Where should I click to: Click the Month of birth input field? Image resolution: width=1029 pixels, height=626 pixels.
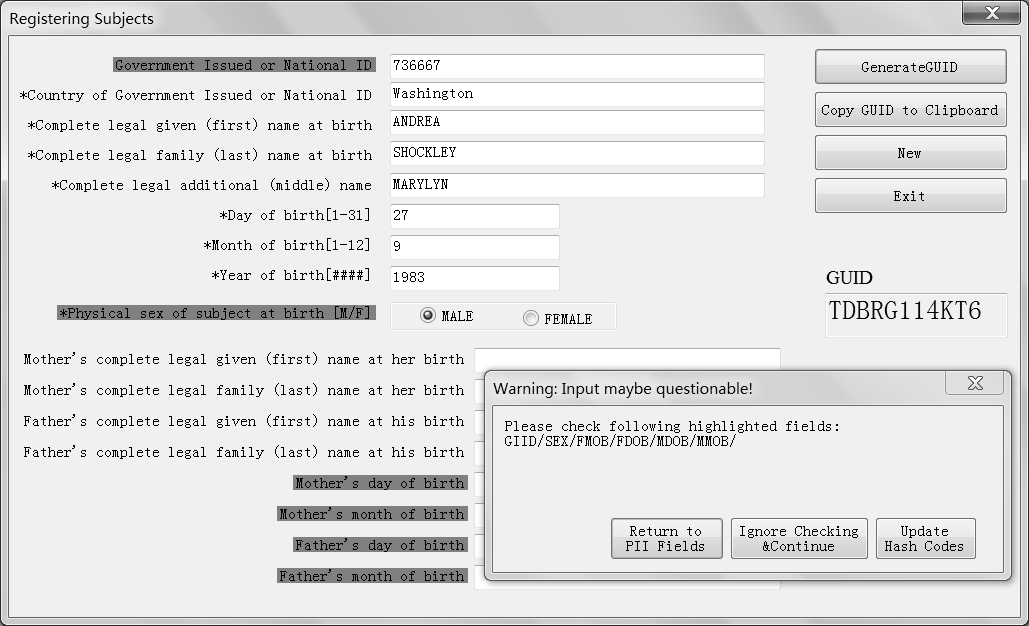474,247
